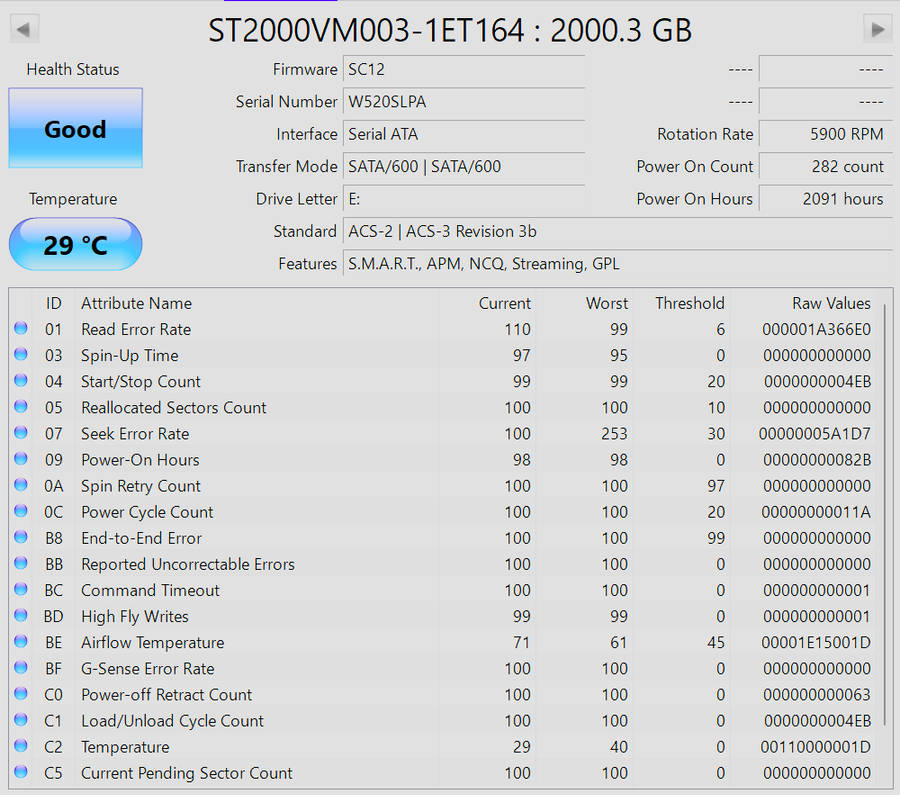
Task: Click the status dot beside Current Pending Sector Count
Action: tap(21, 772)
